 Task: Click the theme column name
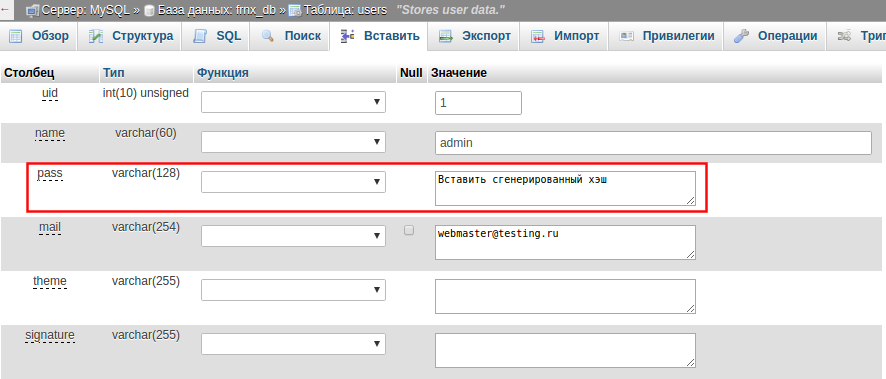[50, 281]
